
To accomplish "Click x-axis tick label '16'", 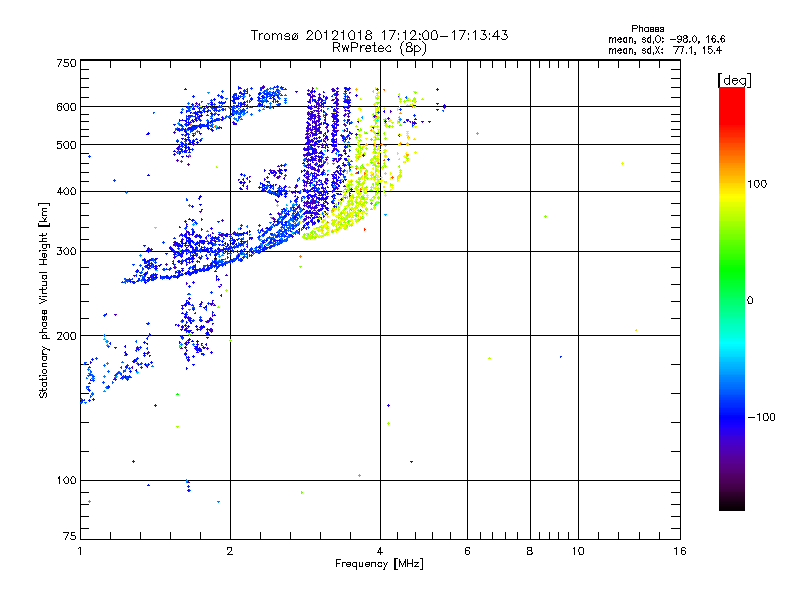I will [680, 551].
